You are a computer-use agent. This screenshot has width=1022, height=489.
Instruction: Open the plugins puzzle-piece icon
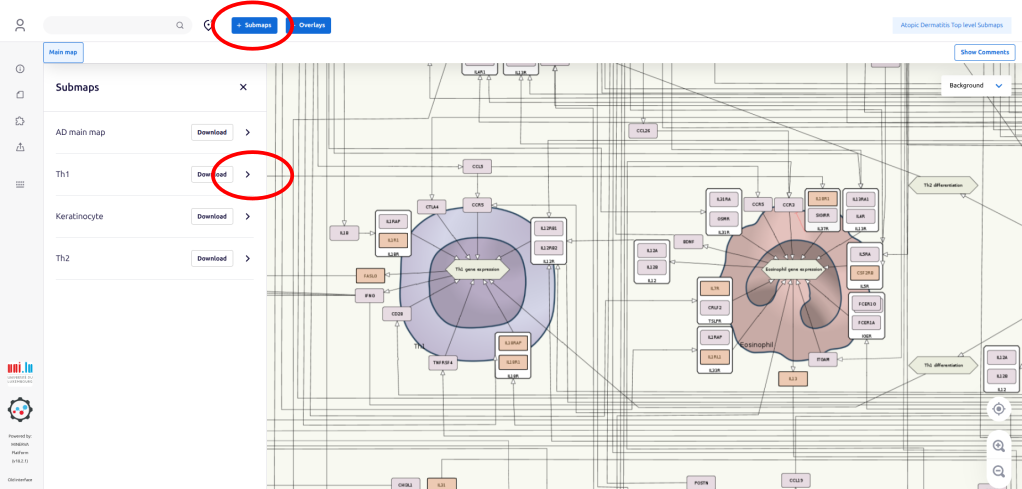coord(20,121)
